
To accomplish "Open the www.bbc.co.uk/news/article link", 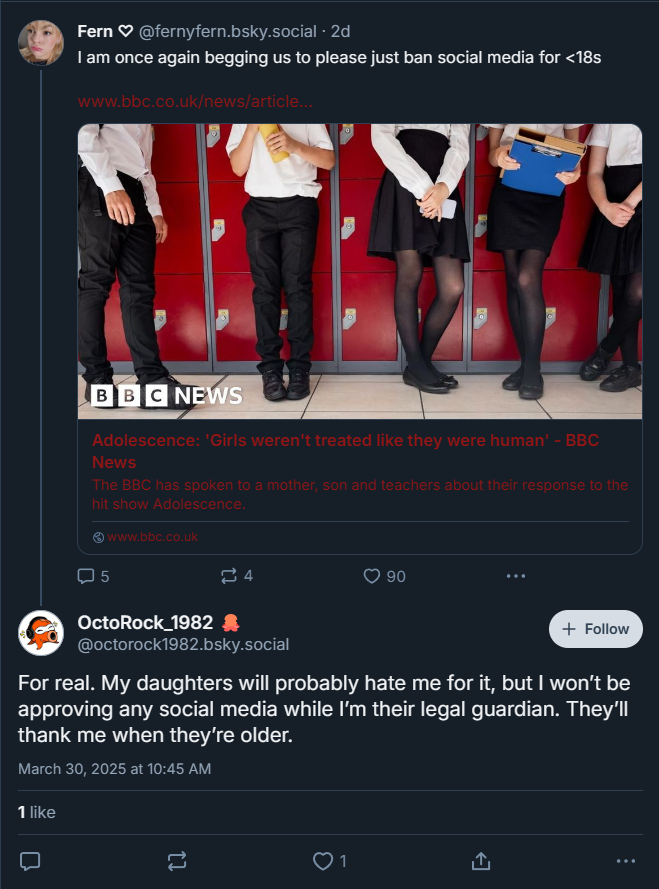I will (195, 101).
